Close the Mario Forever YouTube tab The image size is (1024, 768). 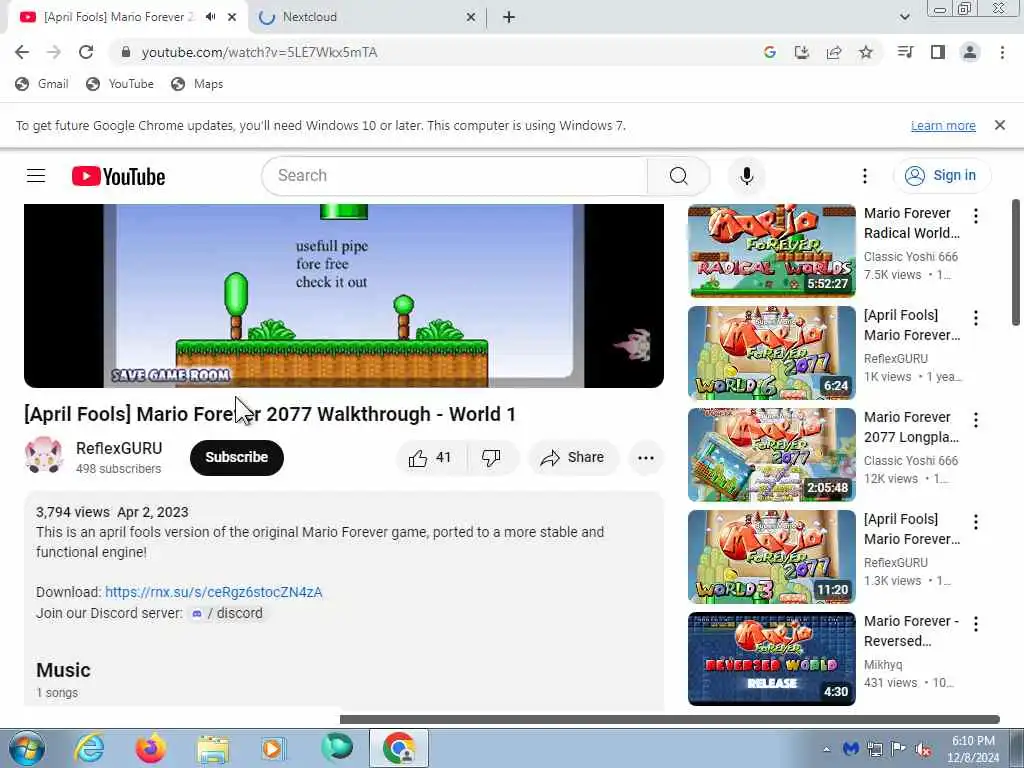(x=232, y=18)
